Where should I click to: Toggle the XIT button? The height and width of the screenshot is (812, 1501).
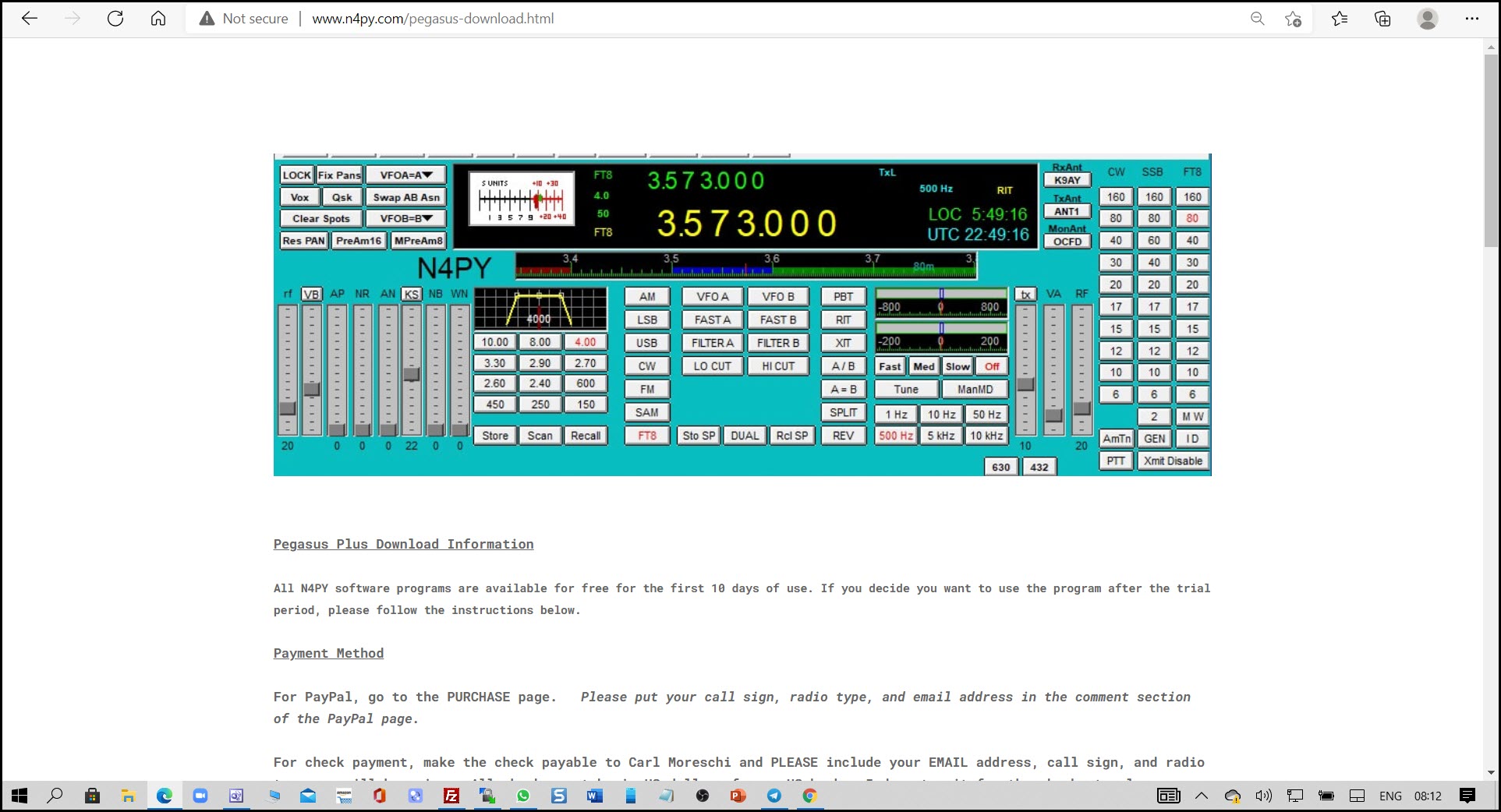843,343
